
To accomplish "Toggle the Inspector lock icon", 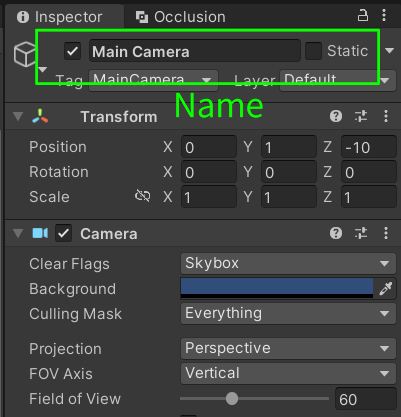I will click(363, 15).
